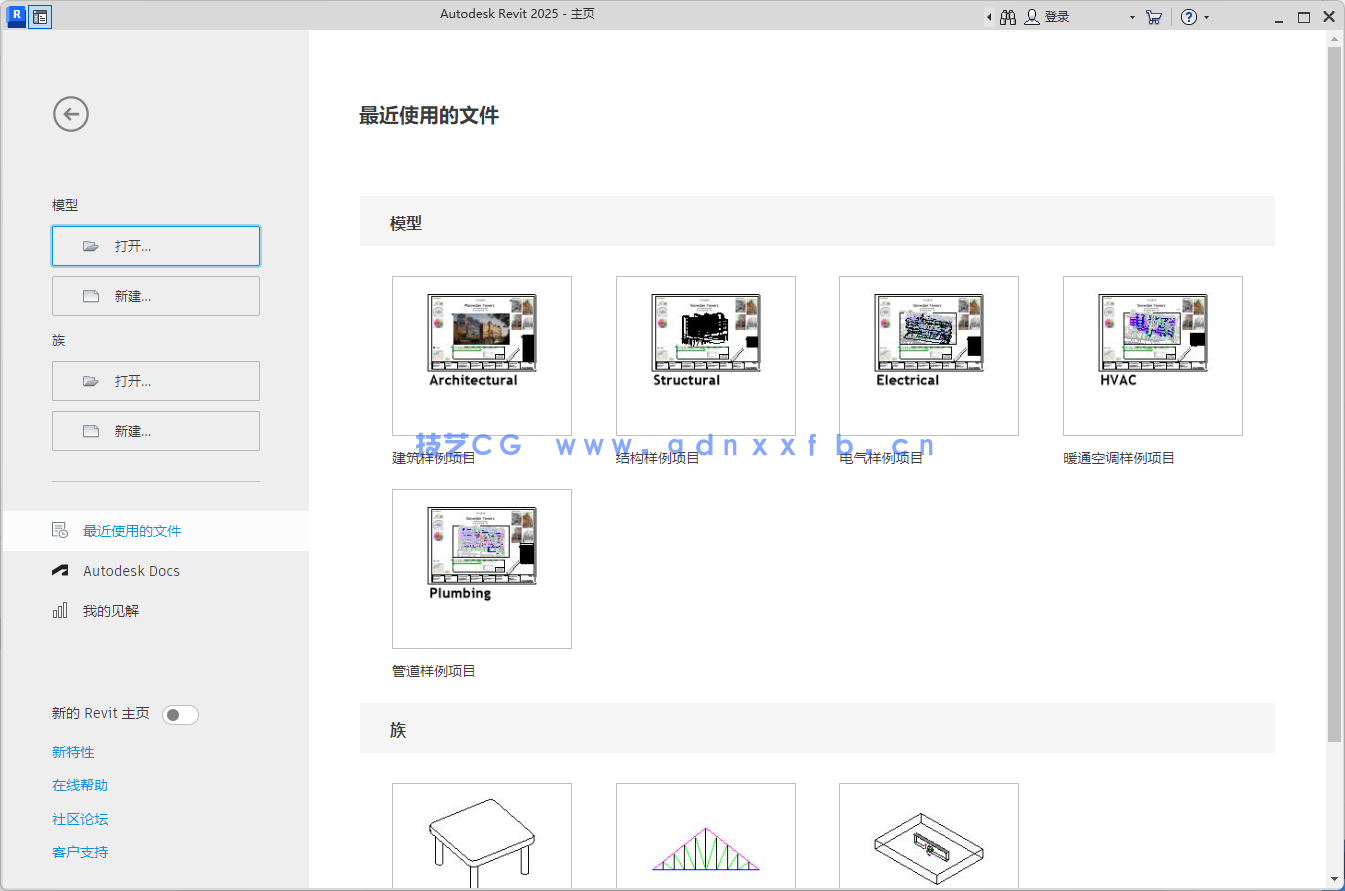Visit the 社区论坛 link
This screenshot has width=1345, height=891.
(79, 818)
